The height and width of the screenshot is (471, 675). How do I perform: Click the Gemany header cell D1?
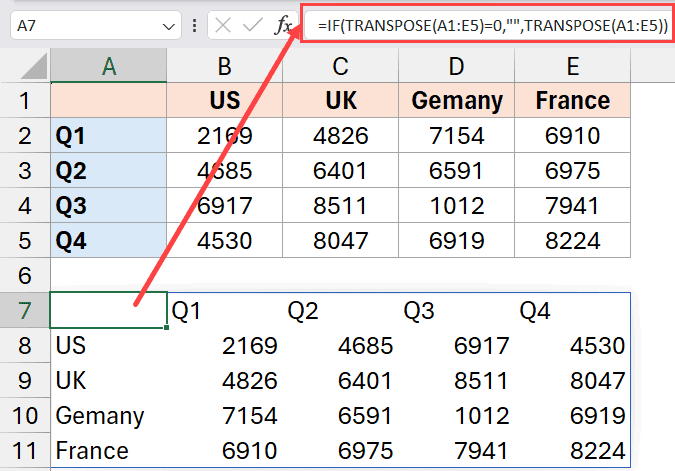(457, 100)
